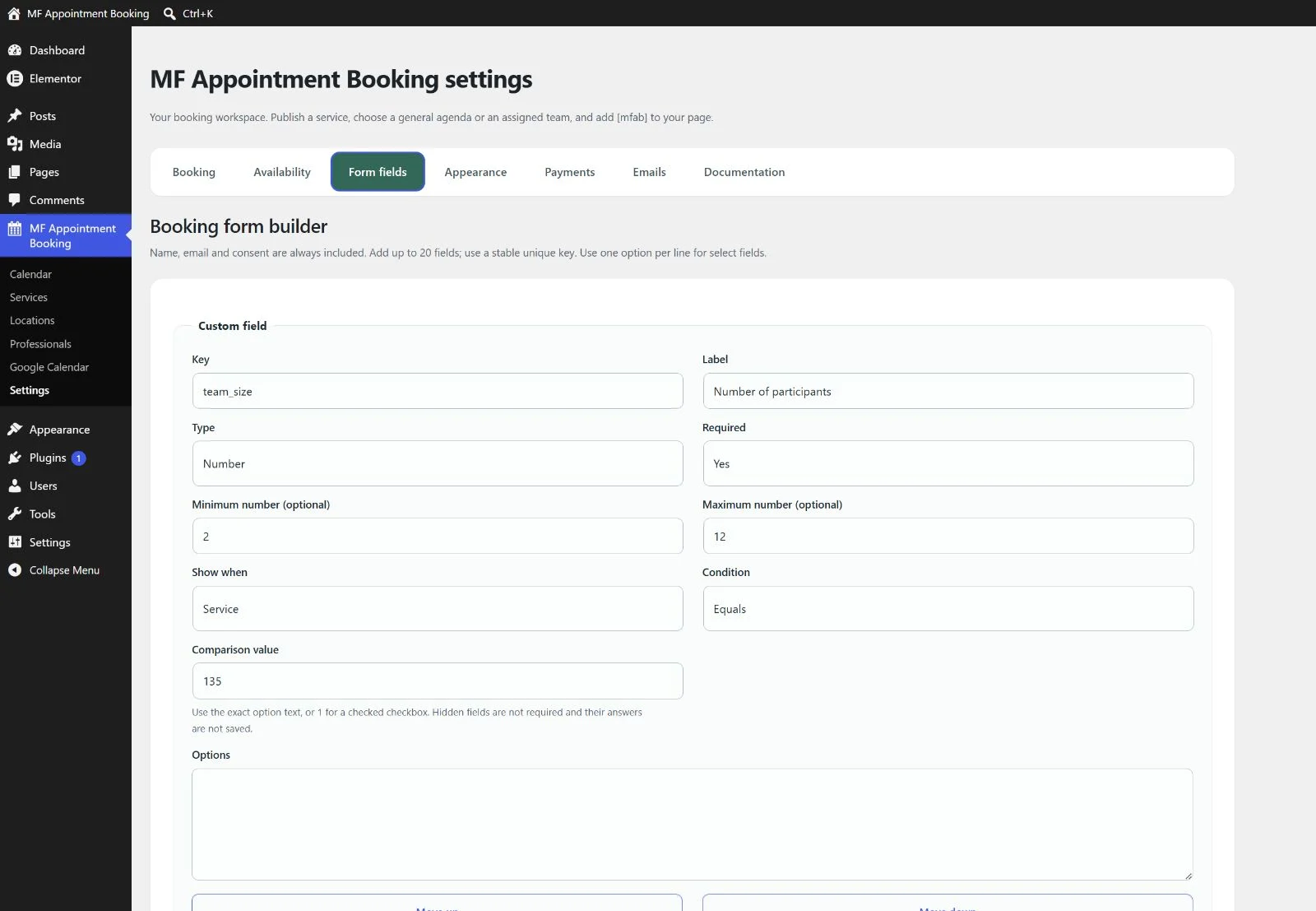
Task: Click the Elementor logo icon
Action: [15, 78]
